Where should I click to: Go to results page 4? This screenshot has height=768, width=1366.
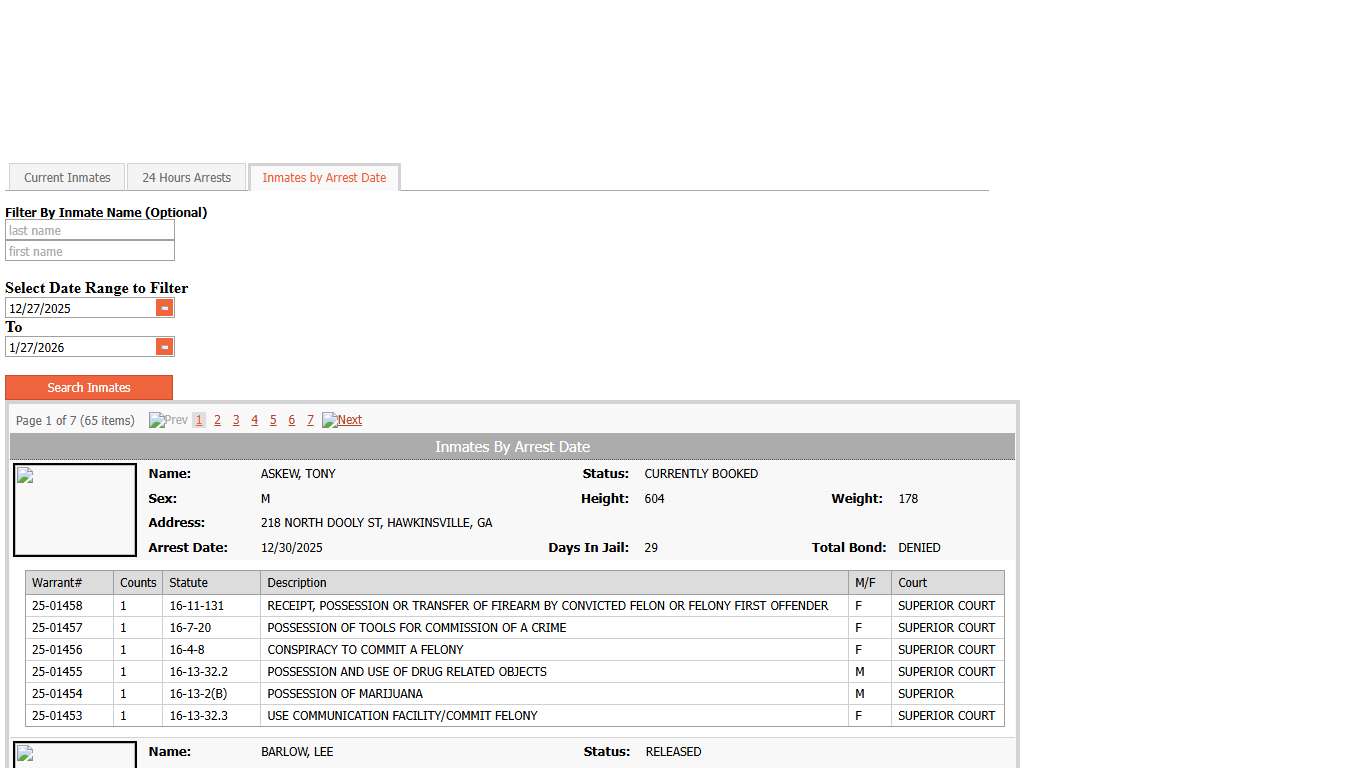tap(254, 420)
